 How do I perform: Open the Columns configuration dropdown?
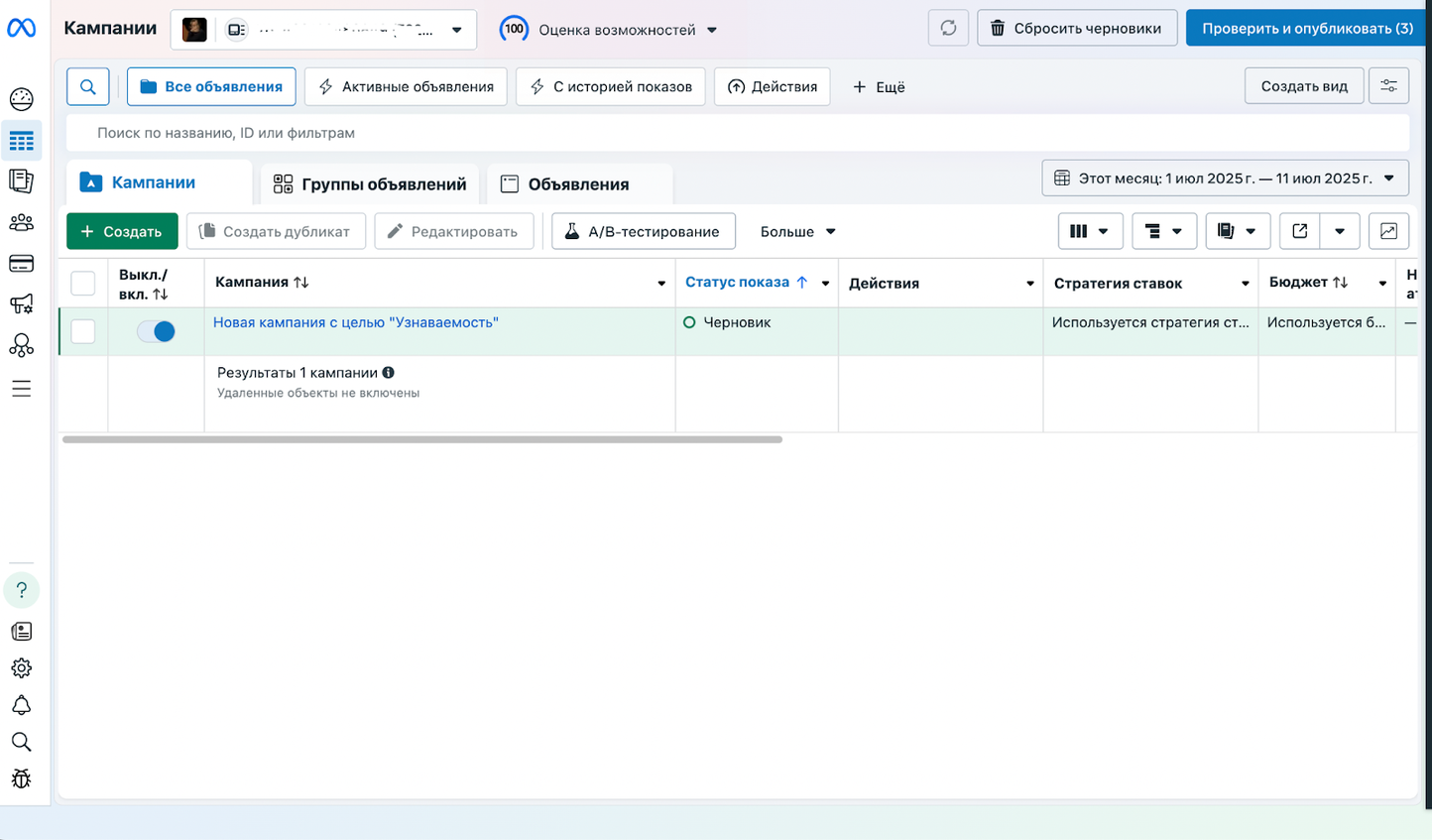point(1090,231)
